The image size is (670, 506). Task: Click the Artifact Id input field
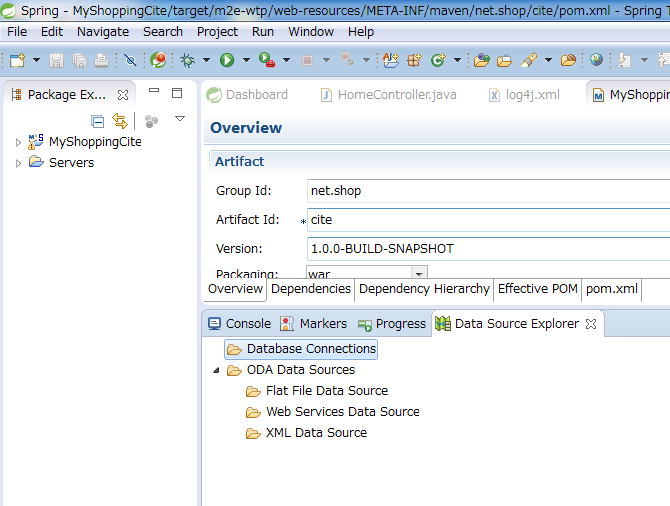click(x=488, y=220)
